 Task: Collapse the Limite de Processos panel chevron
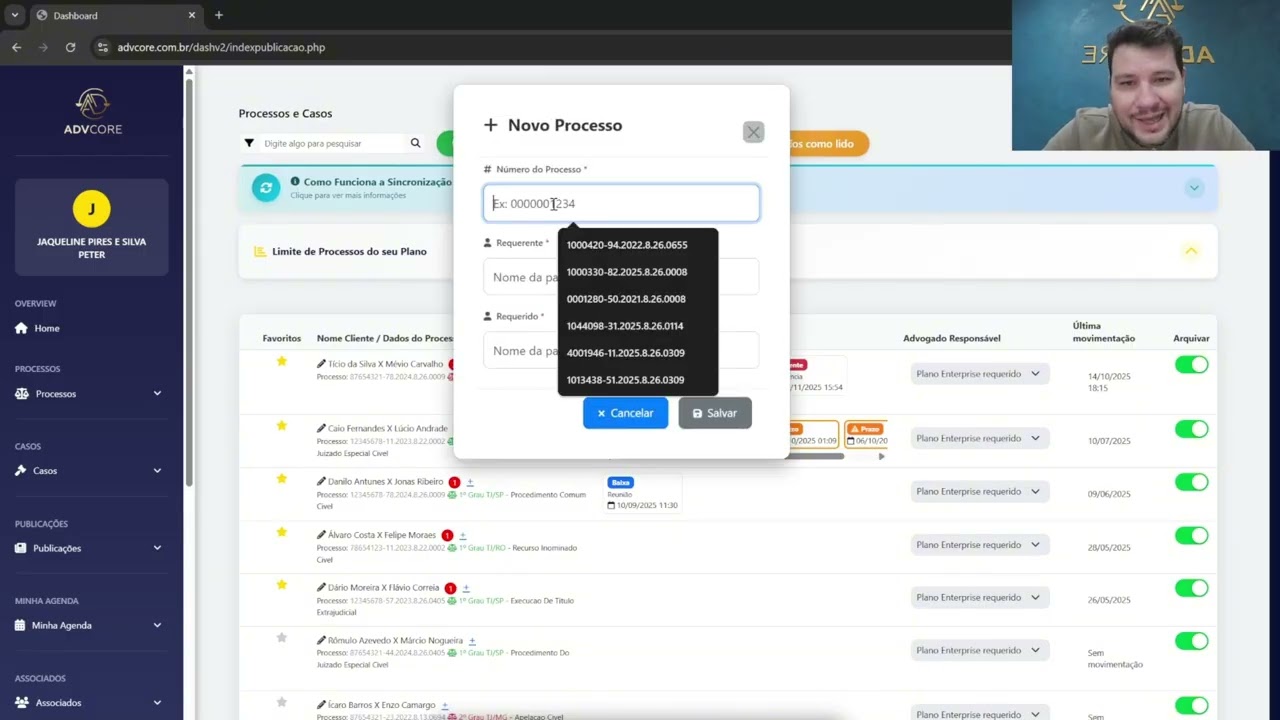[1191, 251]
